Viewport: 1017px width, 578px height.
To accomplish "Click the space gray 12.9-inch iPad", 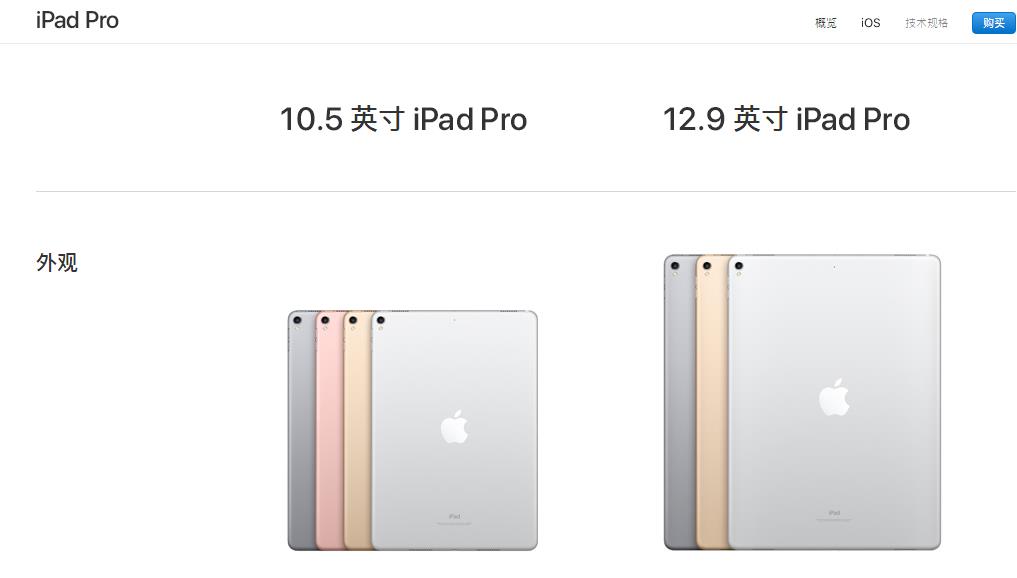I will pos(680,402).
